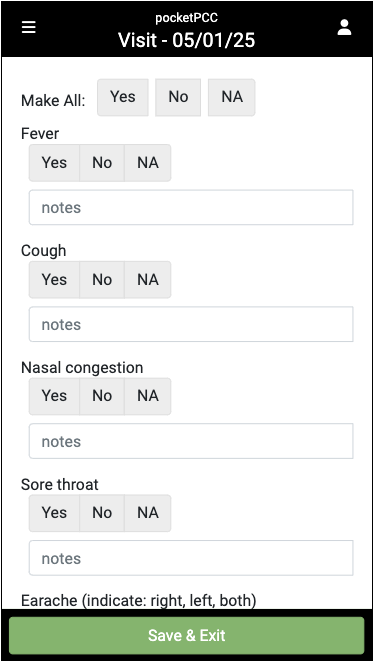Select No for Cough
Screen dimensions: 373x661
[102, 279]
